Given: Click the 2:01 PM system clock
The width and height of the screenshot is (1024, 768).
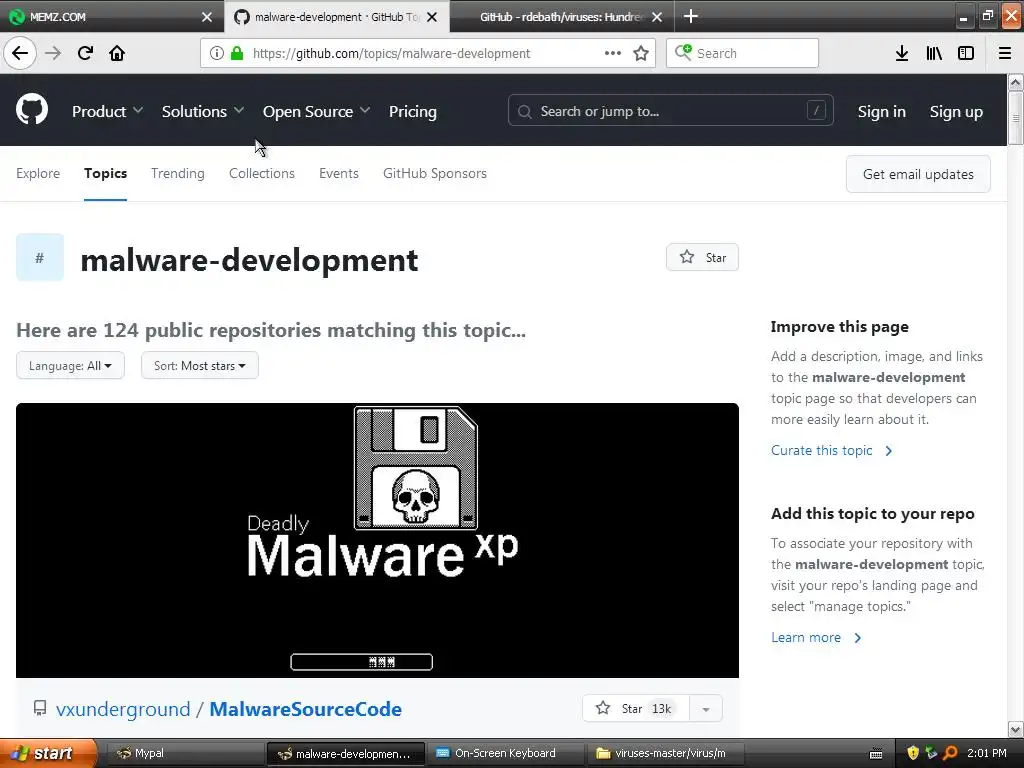Looking at the screenshot, I should 986,753.
